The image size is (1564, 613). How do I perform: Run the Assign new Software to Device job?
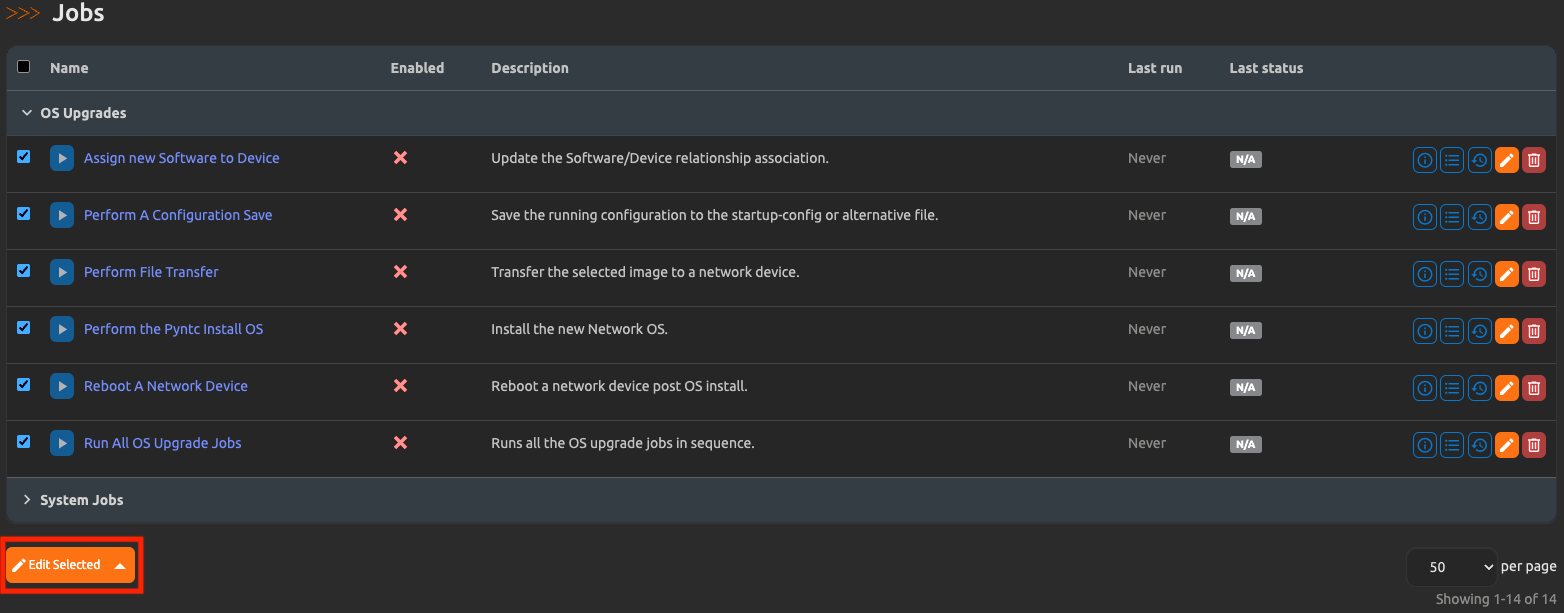[x=62, y=158]
